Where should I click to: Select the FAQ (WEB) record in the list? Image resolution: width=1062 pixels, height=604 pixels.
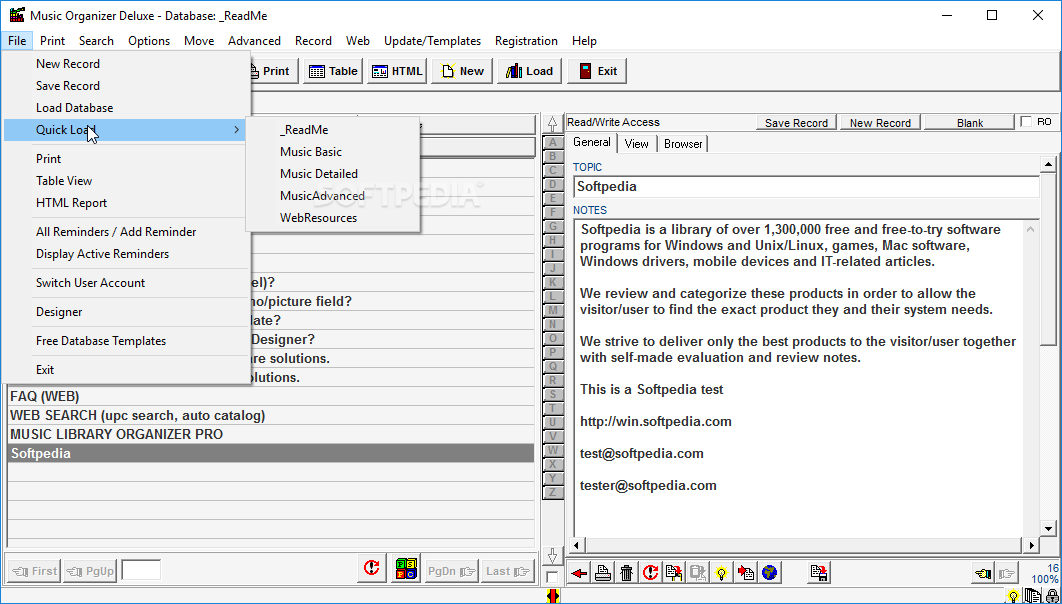(271, 396)
